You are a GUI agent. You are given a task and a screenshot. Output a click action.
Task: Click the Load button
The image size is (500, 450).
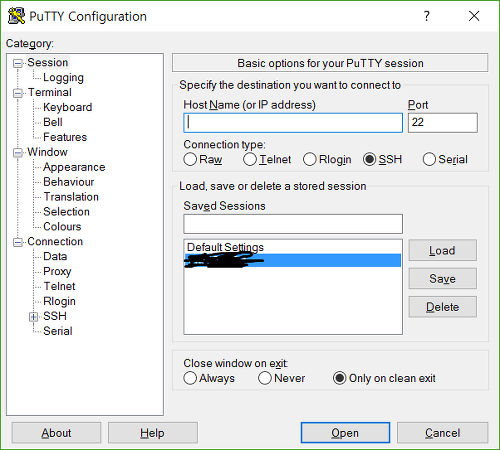442,250
